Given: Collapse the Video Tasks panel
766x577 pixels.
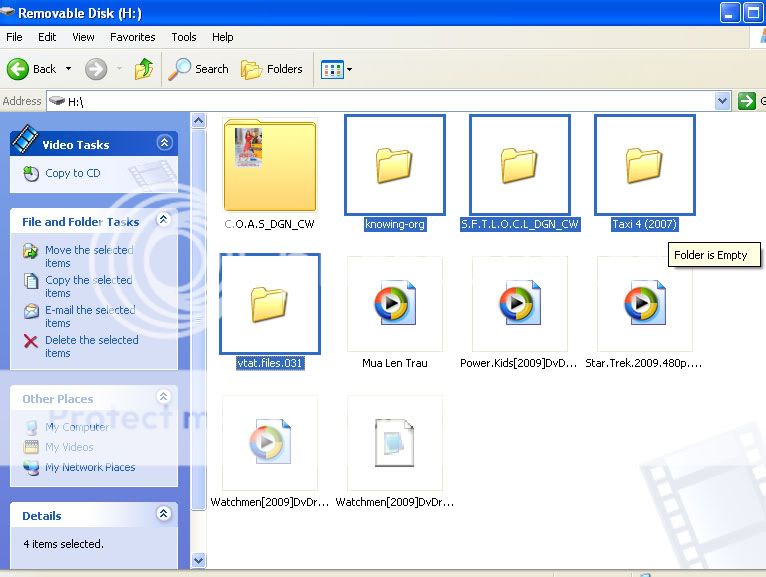Looking at the screenshot, I should [164, 143].
